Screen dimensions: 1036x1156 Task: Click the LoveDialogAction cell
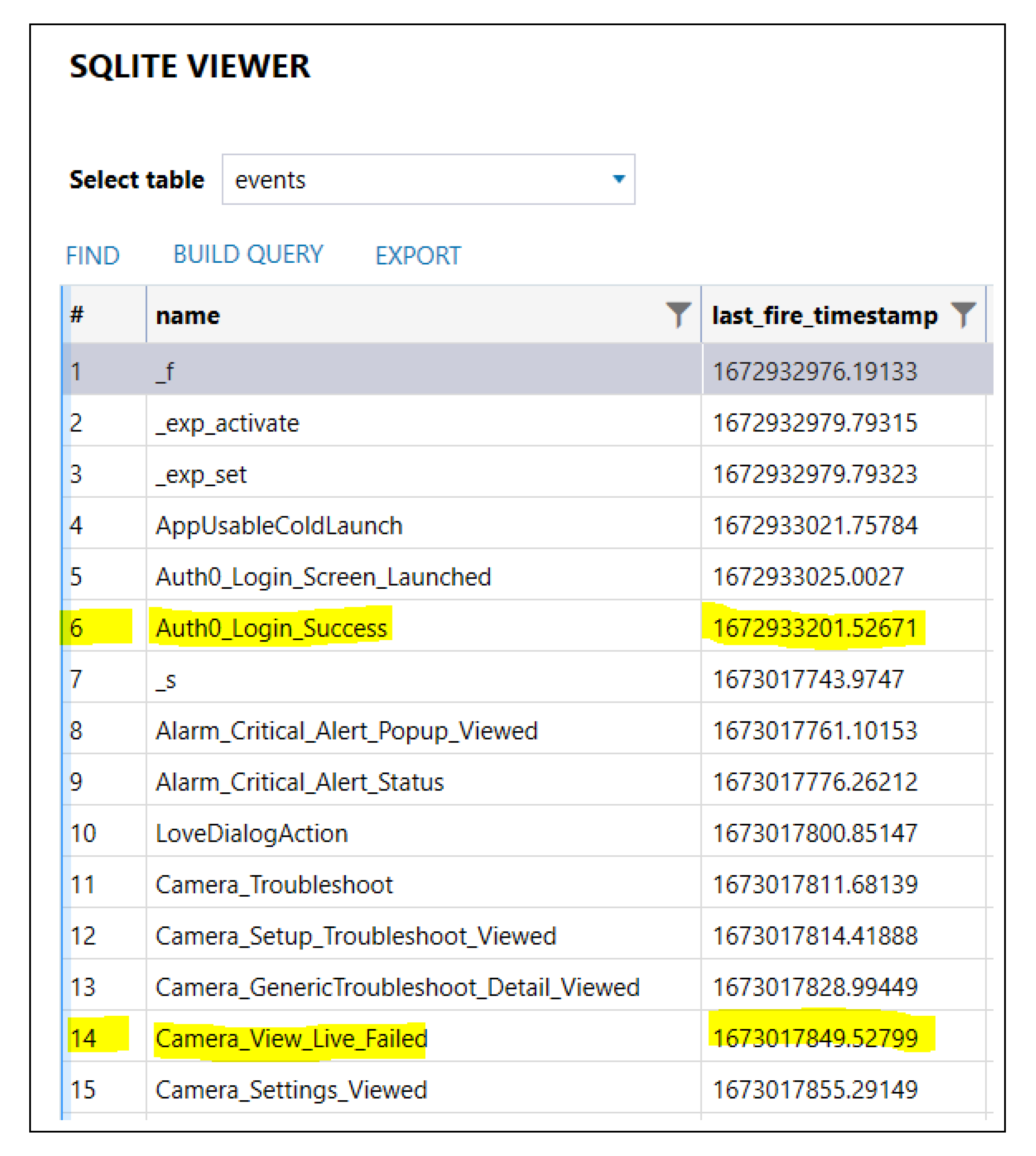tap(252, 833)
